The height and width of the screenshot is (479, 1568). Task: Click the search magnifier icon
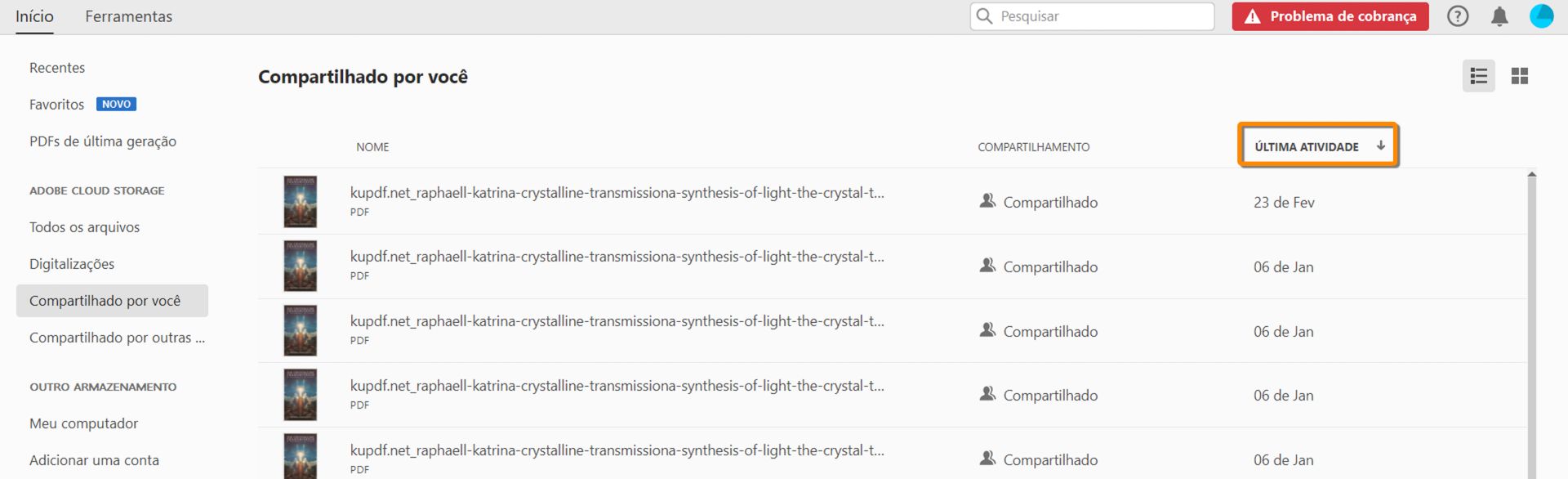[985, 16]
